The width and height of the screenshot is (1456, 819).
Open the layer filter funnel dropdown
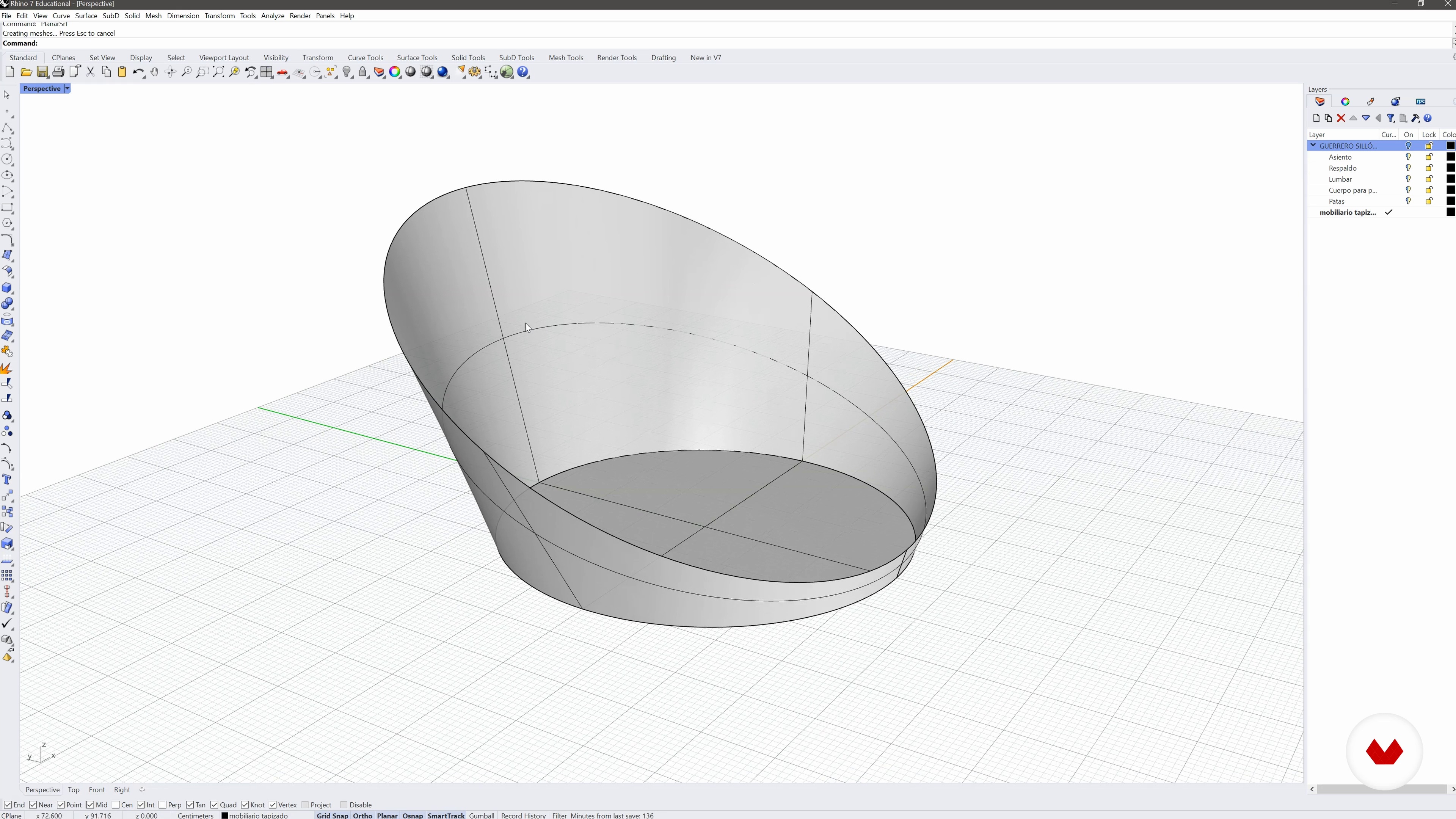point(1390,118)
